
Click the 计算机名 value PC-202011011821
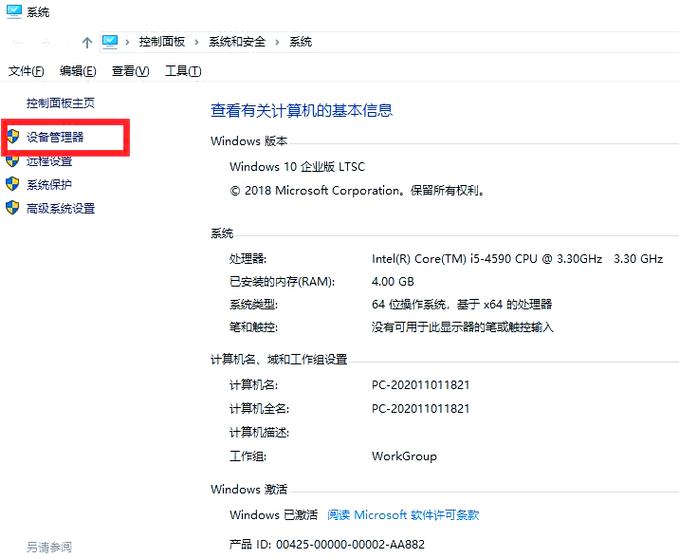[420, 385]
